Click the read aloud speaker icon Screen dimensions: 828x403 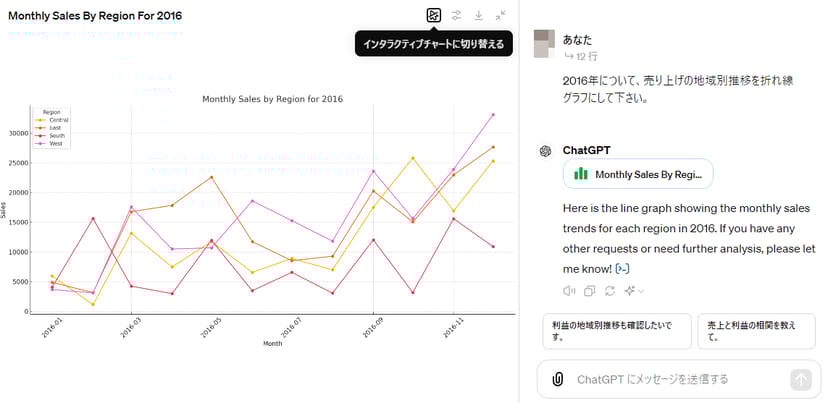(569, 291)
